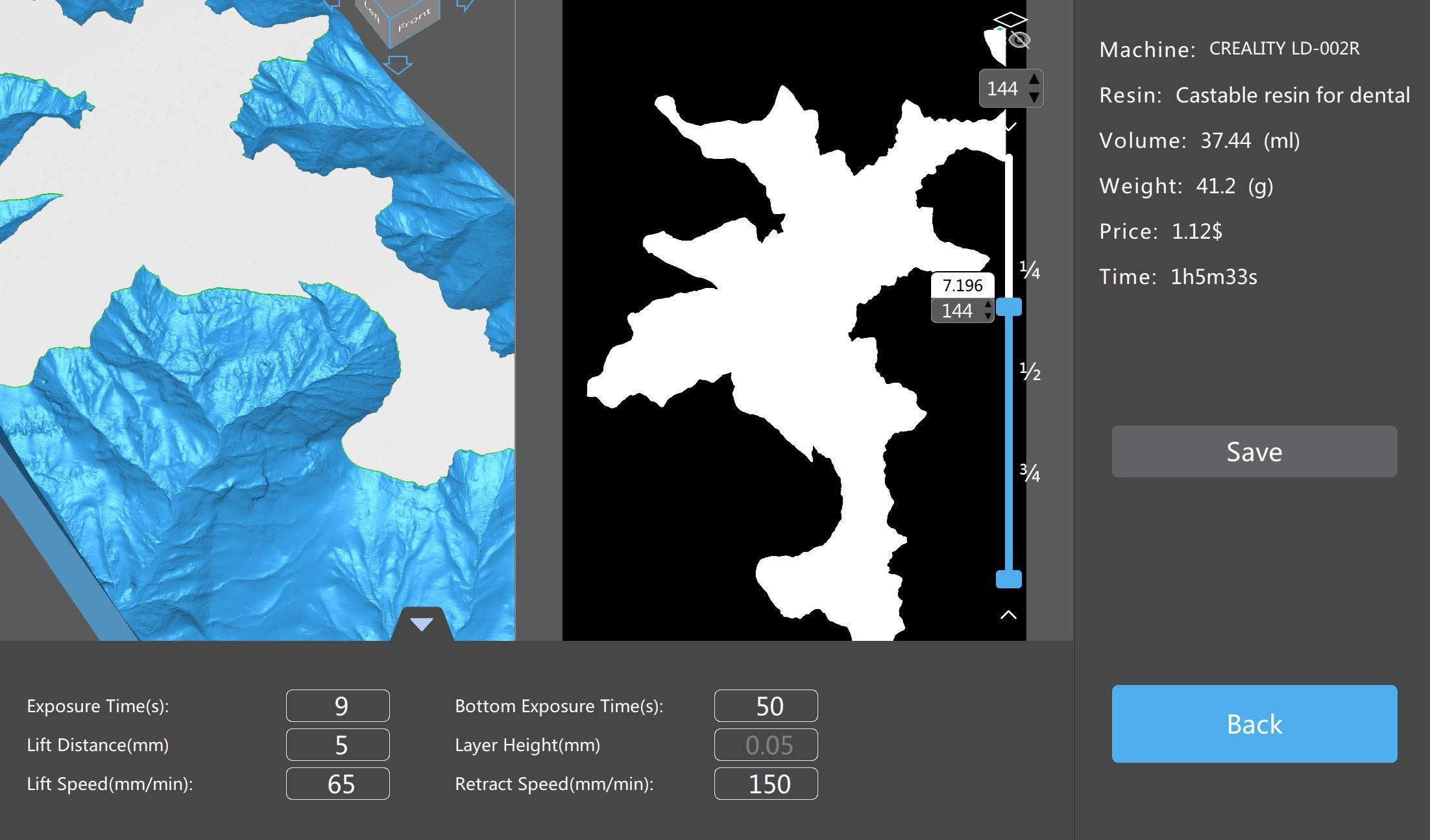
Task: Go Back to the previous screen
Action: [1254, 723]
